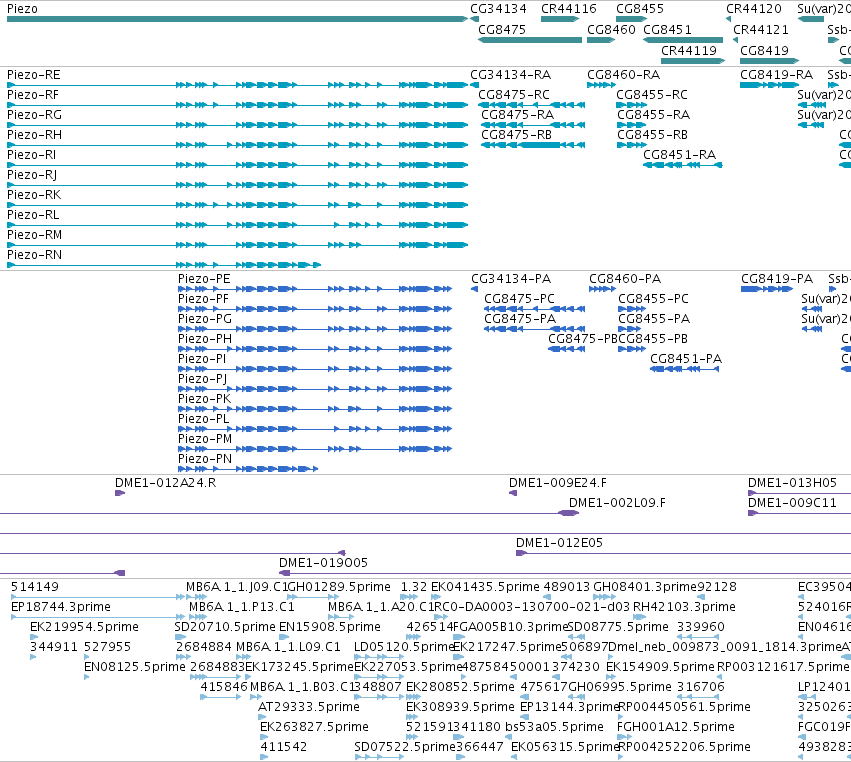This screenshot has width=851, height=762.
Task: Click the CG8455-RC transcript label
Action: click(x=652, y=94)
